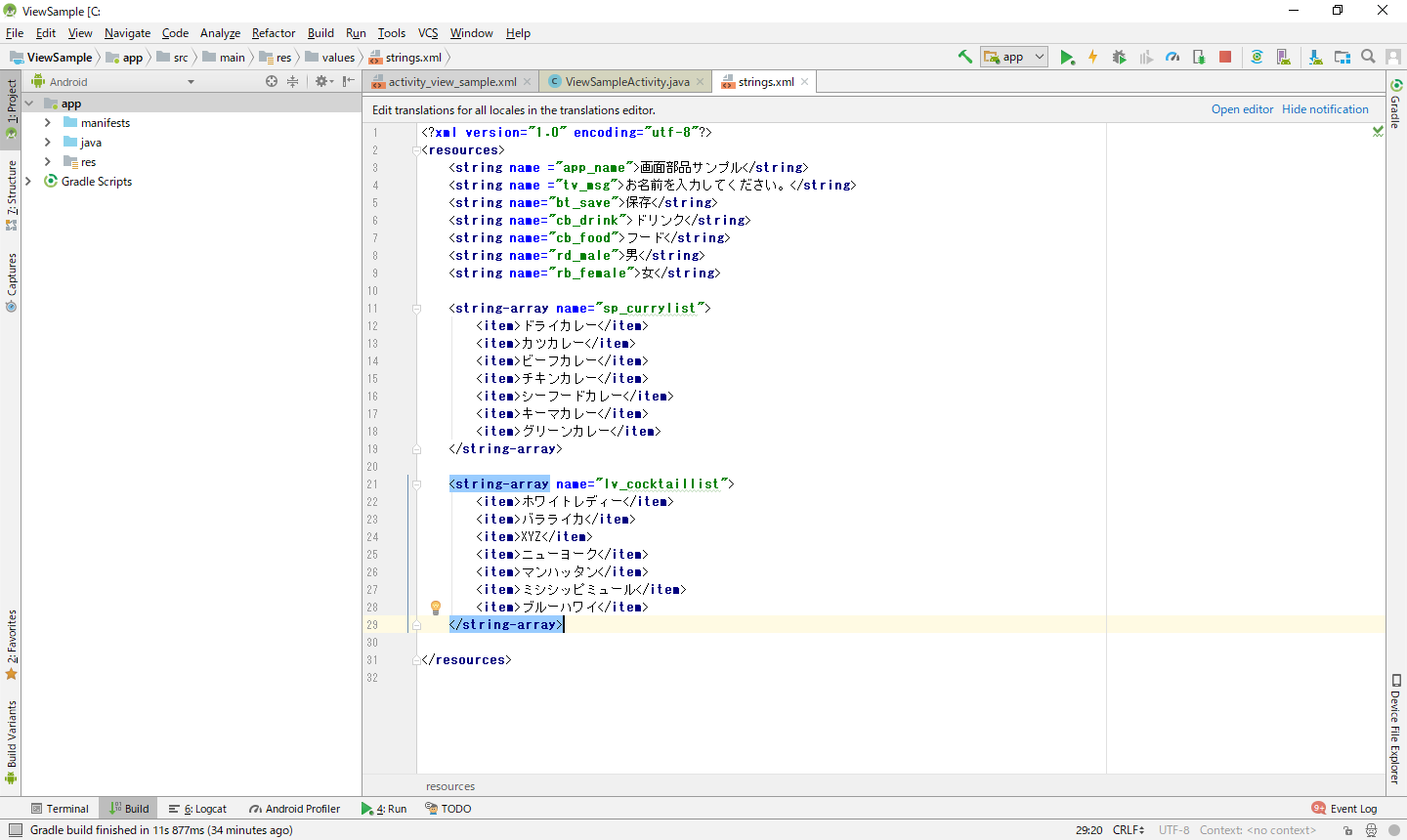Expand the manifests folder in project tree

[48, 123]
